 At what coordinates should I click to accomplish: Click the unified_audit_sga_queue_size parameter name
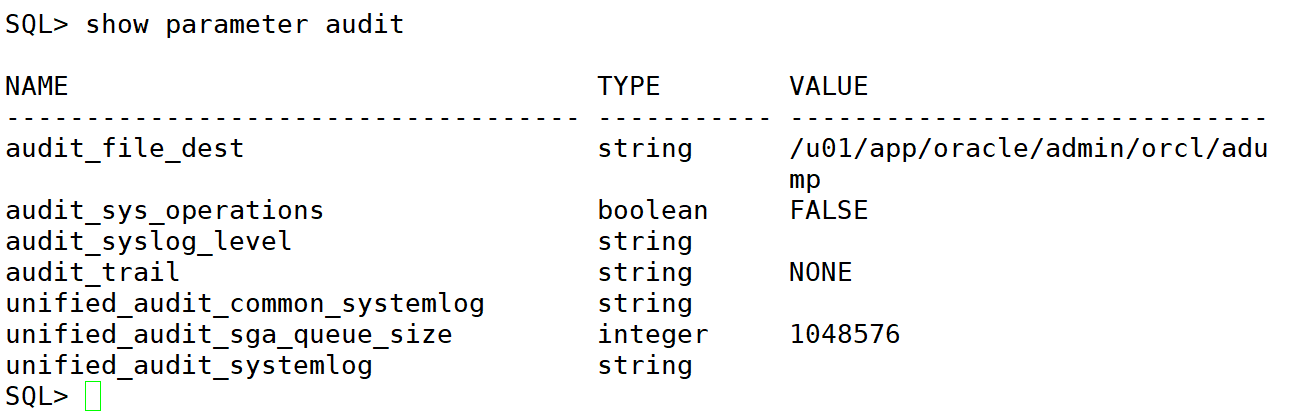(228, 335)
